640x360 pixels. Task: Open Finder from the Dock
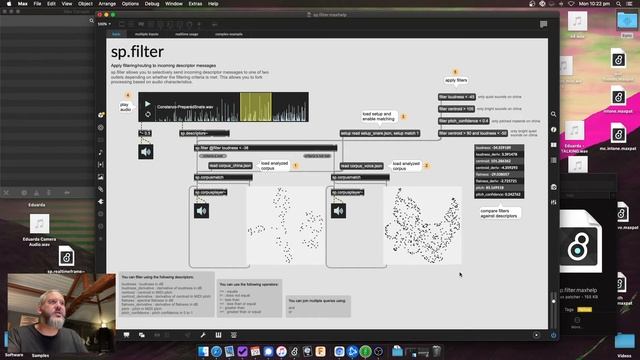pyautogui.click(x=203, y=351)
